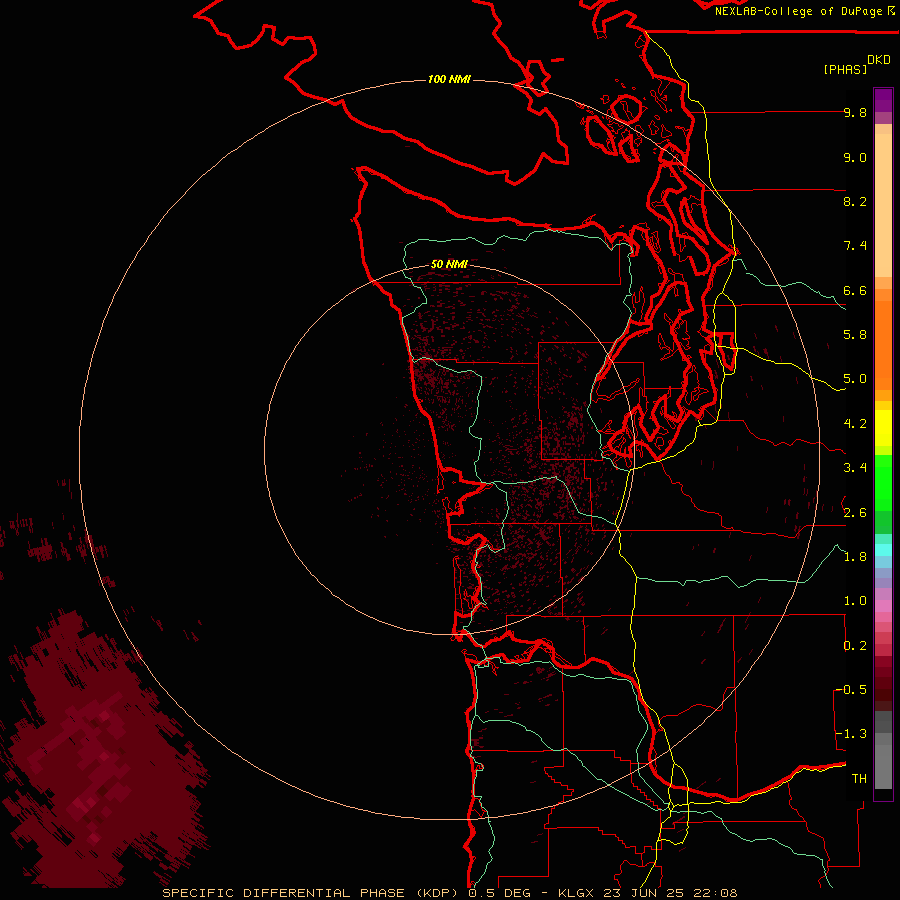900x900 pixels.
Task: Click the 5.8 scale value
Action: point(855,335)
